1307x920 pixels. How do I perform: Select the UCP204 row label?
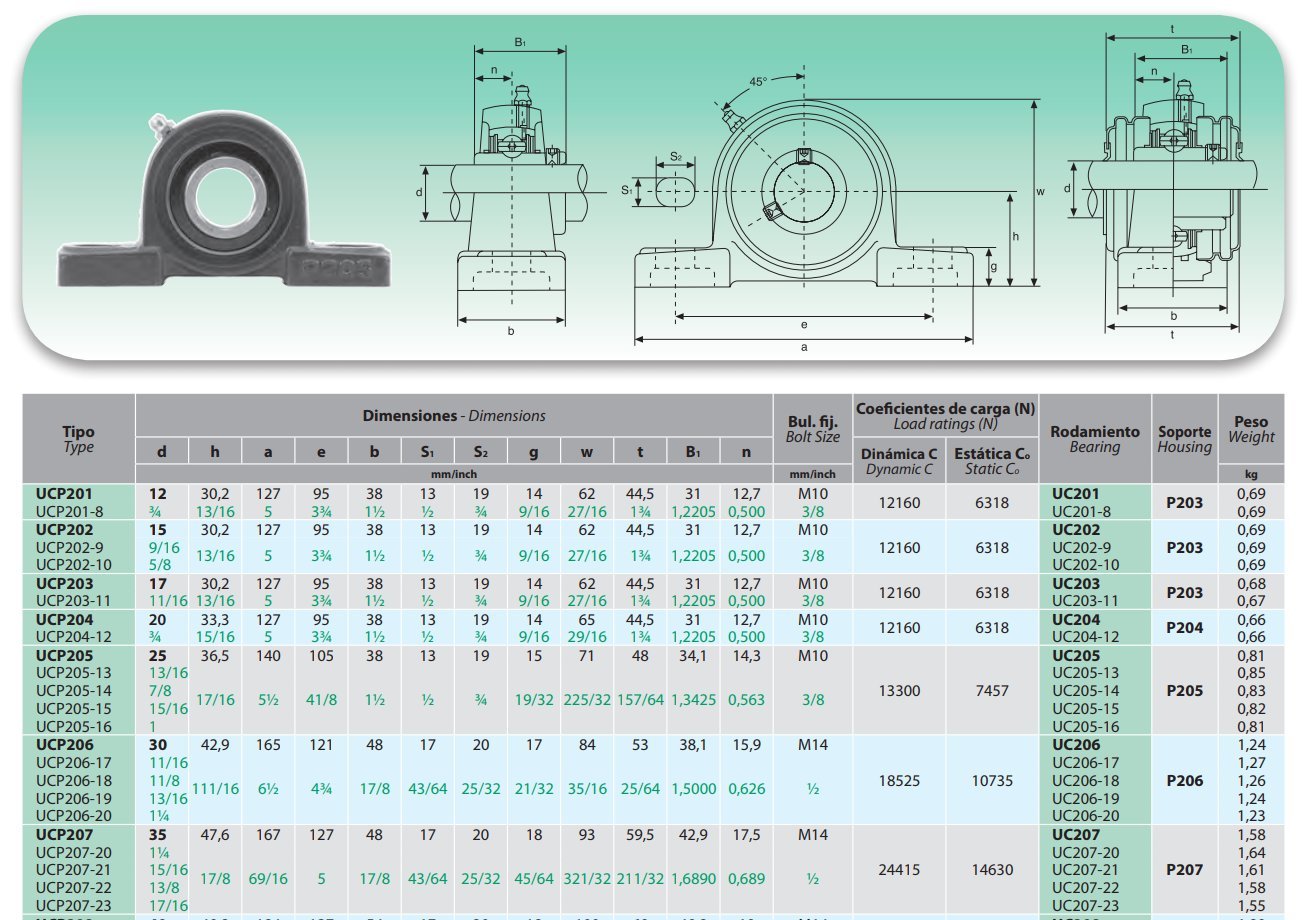click(65, 619)
